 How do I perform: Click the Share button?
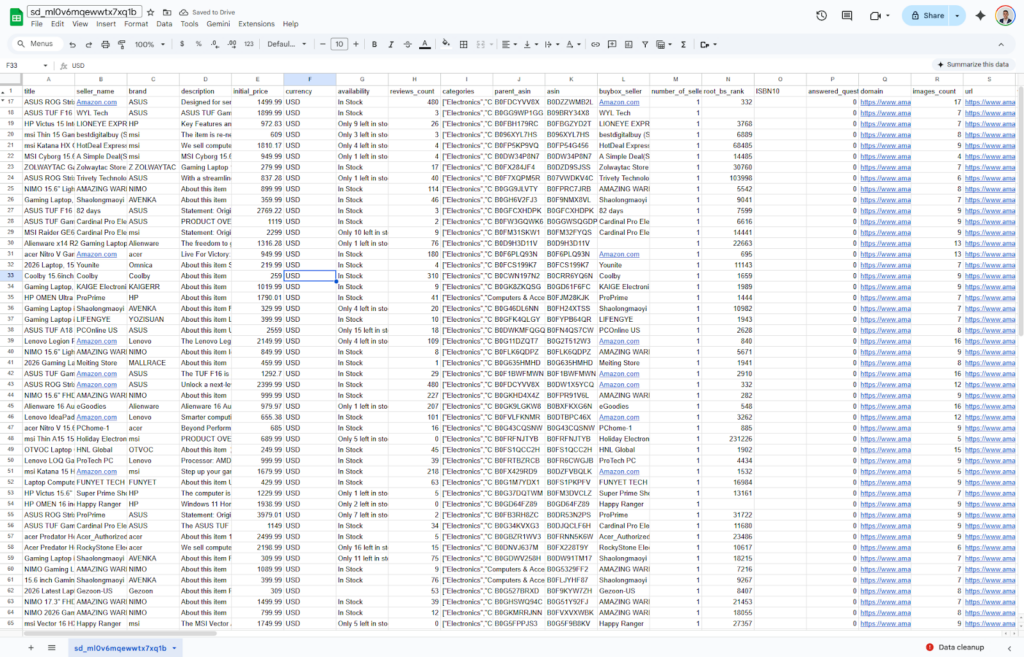(927, 16)
